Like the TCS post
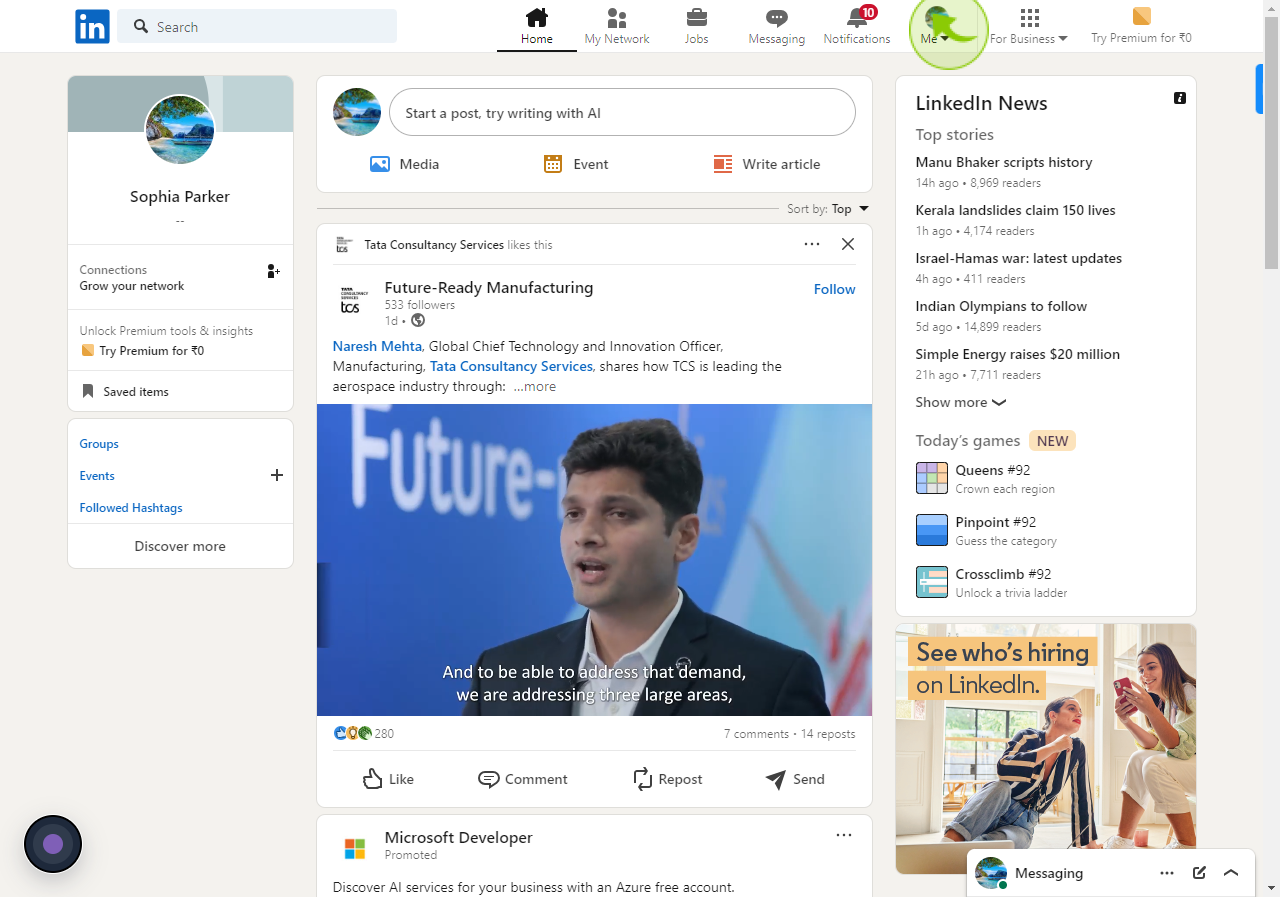The height and width of the screenshot is (897, 1280). point(388,779)
